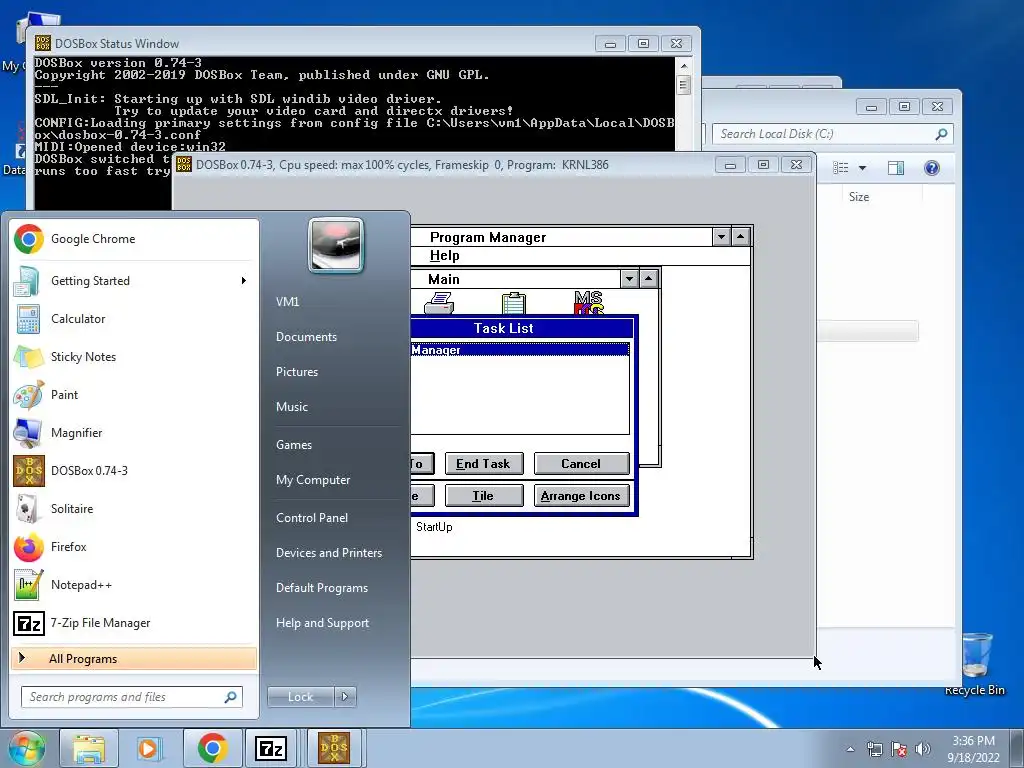Show hidden tray icons arrow
This screenshot has height=768, width=1024.
tap(850, 749)
